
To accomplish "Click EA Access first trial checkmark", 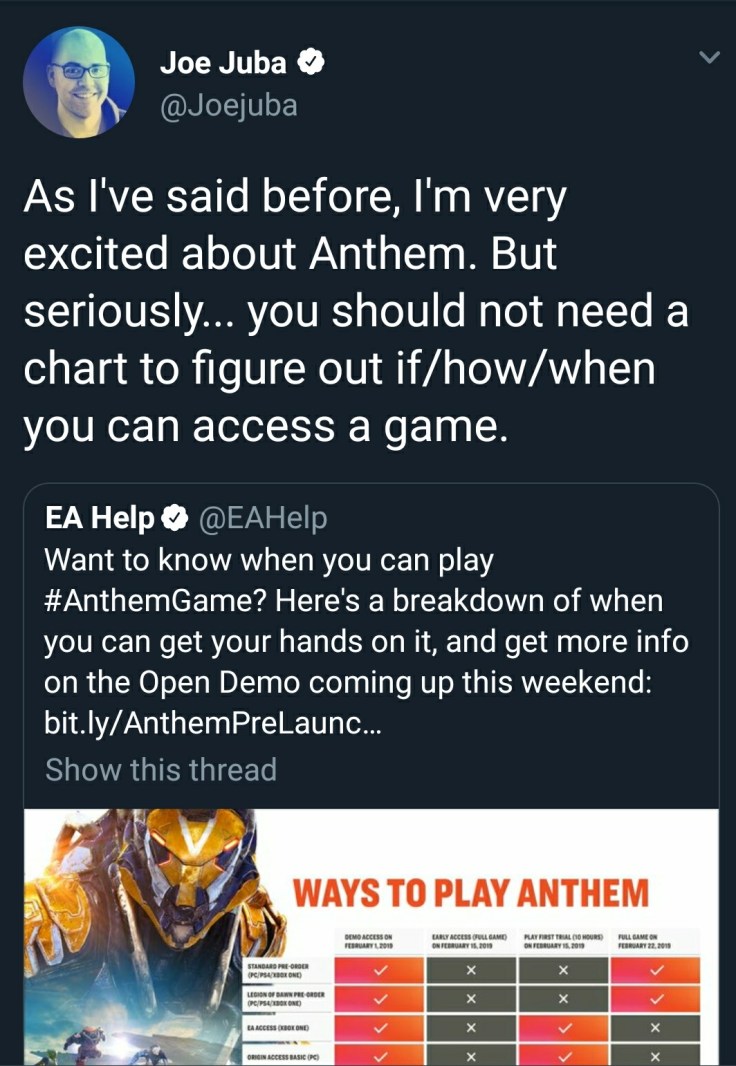I will [564, 1025].
